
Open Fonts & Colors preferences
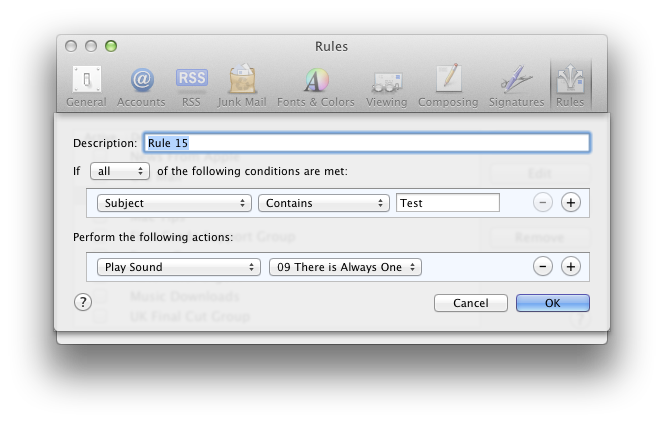pyautogui.click(x=315, y=86)
